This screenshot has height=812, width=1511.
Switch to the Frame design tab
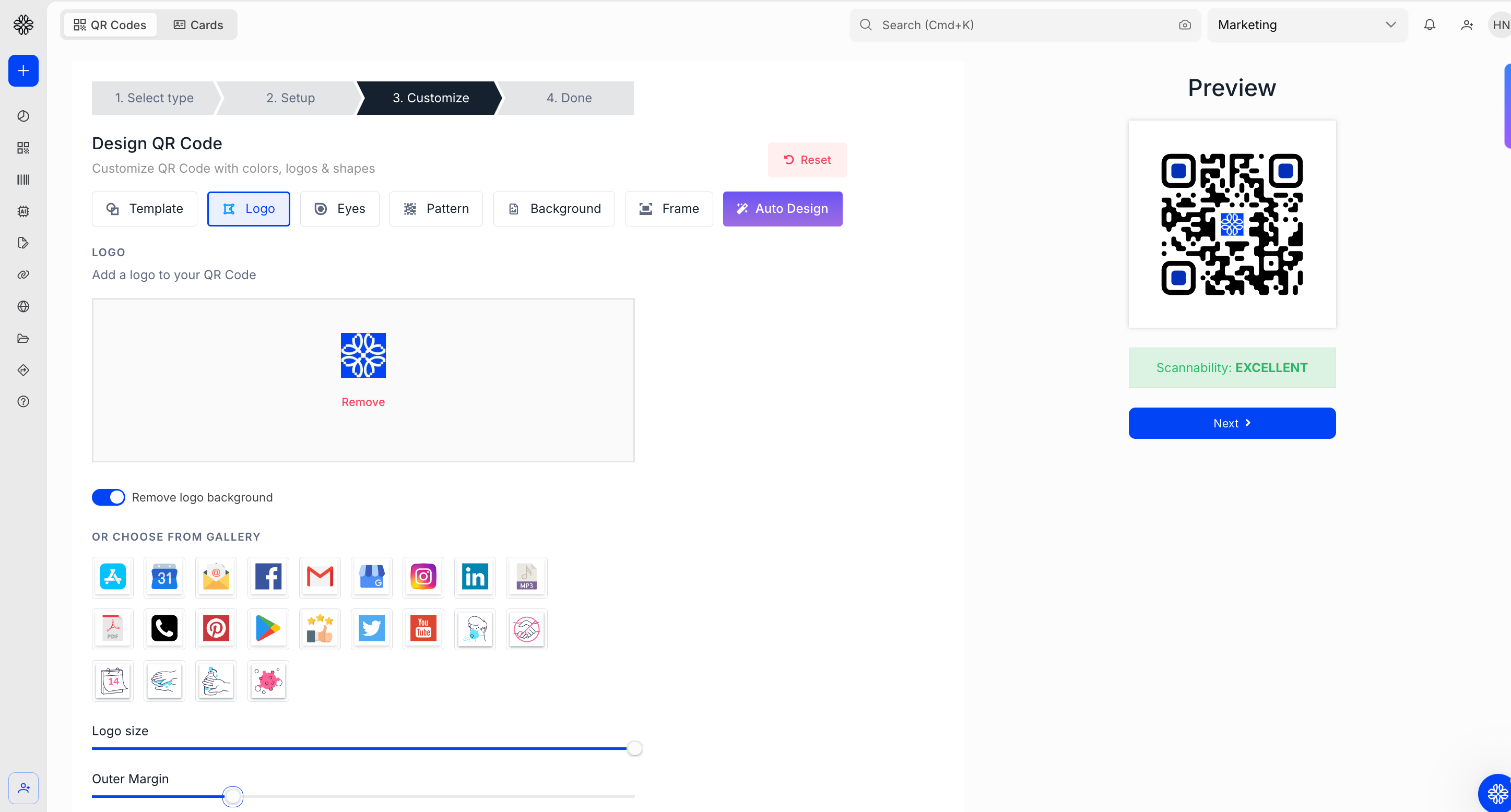pos(669,209)
